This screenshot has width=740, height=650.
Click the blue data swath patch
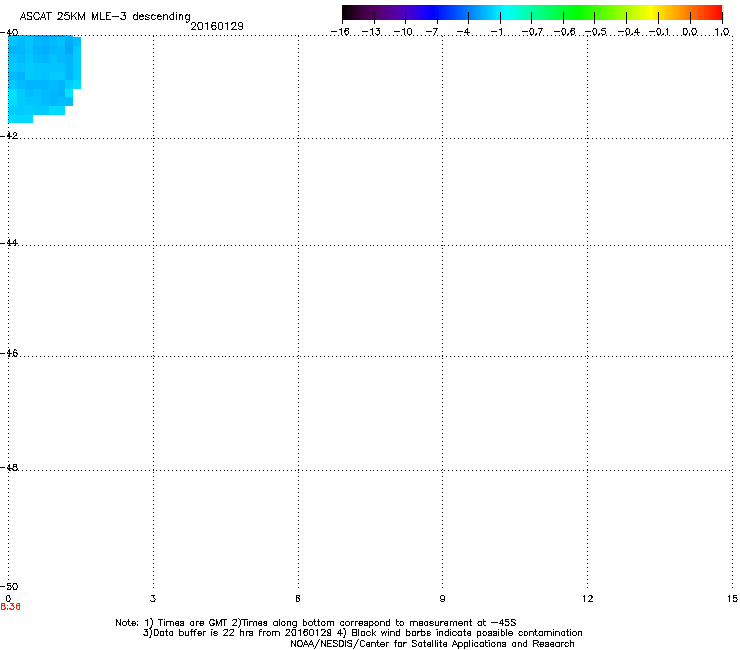pyautogui.click(x=44, y=79)
